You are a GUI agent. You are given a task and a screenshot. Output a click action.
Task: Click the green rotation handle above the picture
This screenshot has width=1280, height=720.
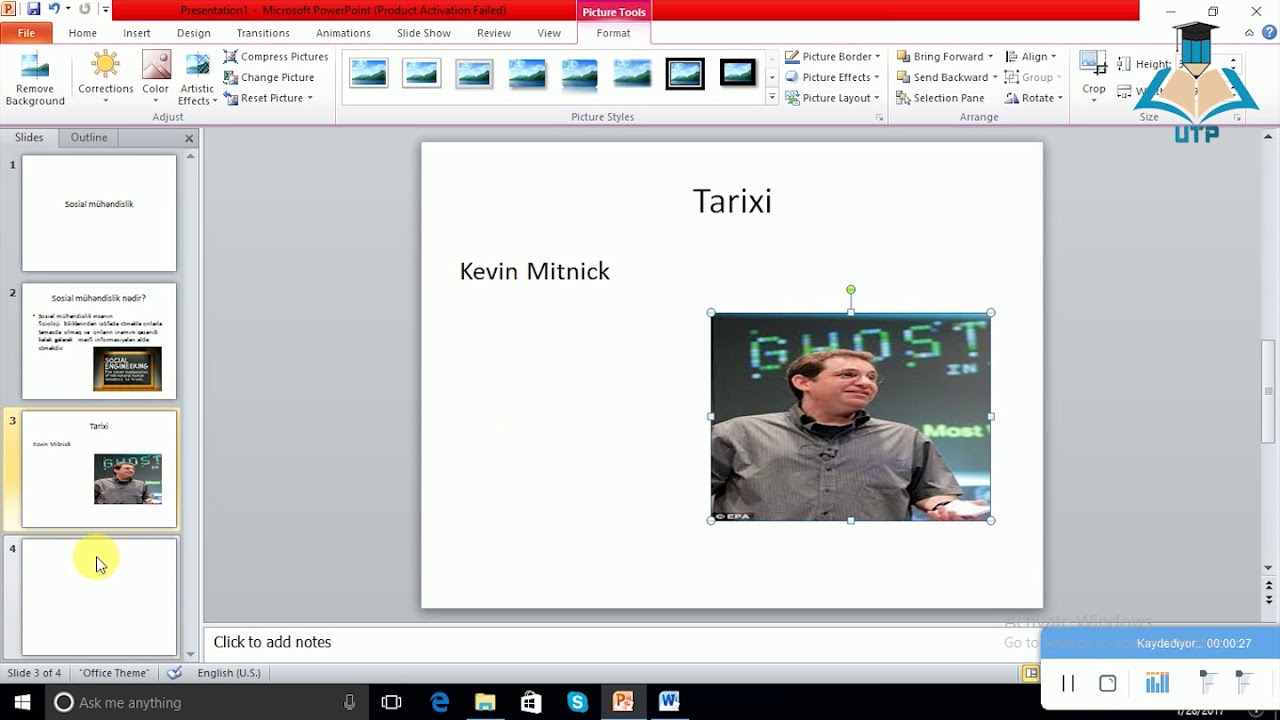(851, 290)
